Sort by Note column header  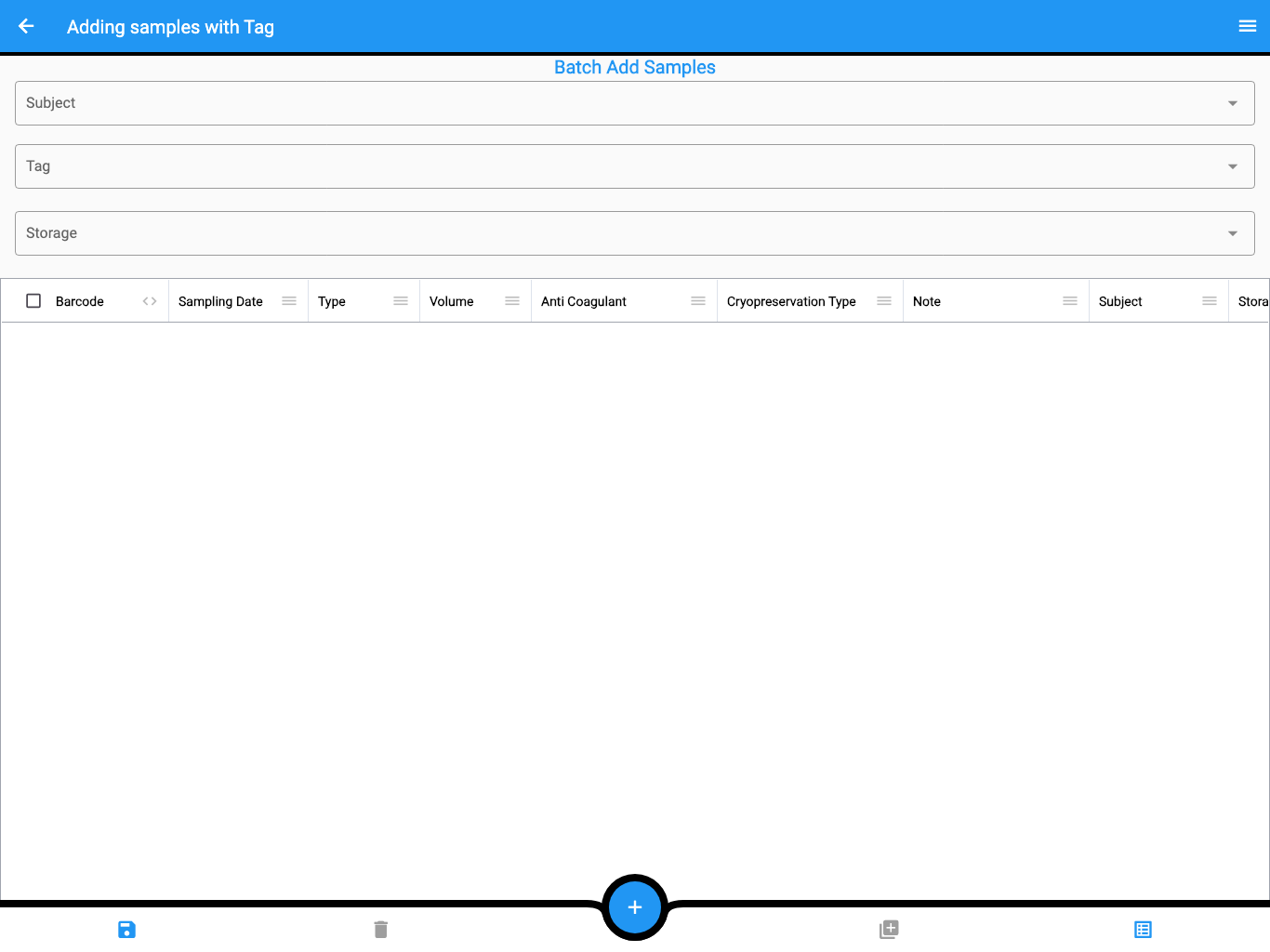[x=927, y=301]
